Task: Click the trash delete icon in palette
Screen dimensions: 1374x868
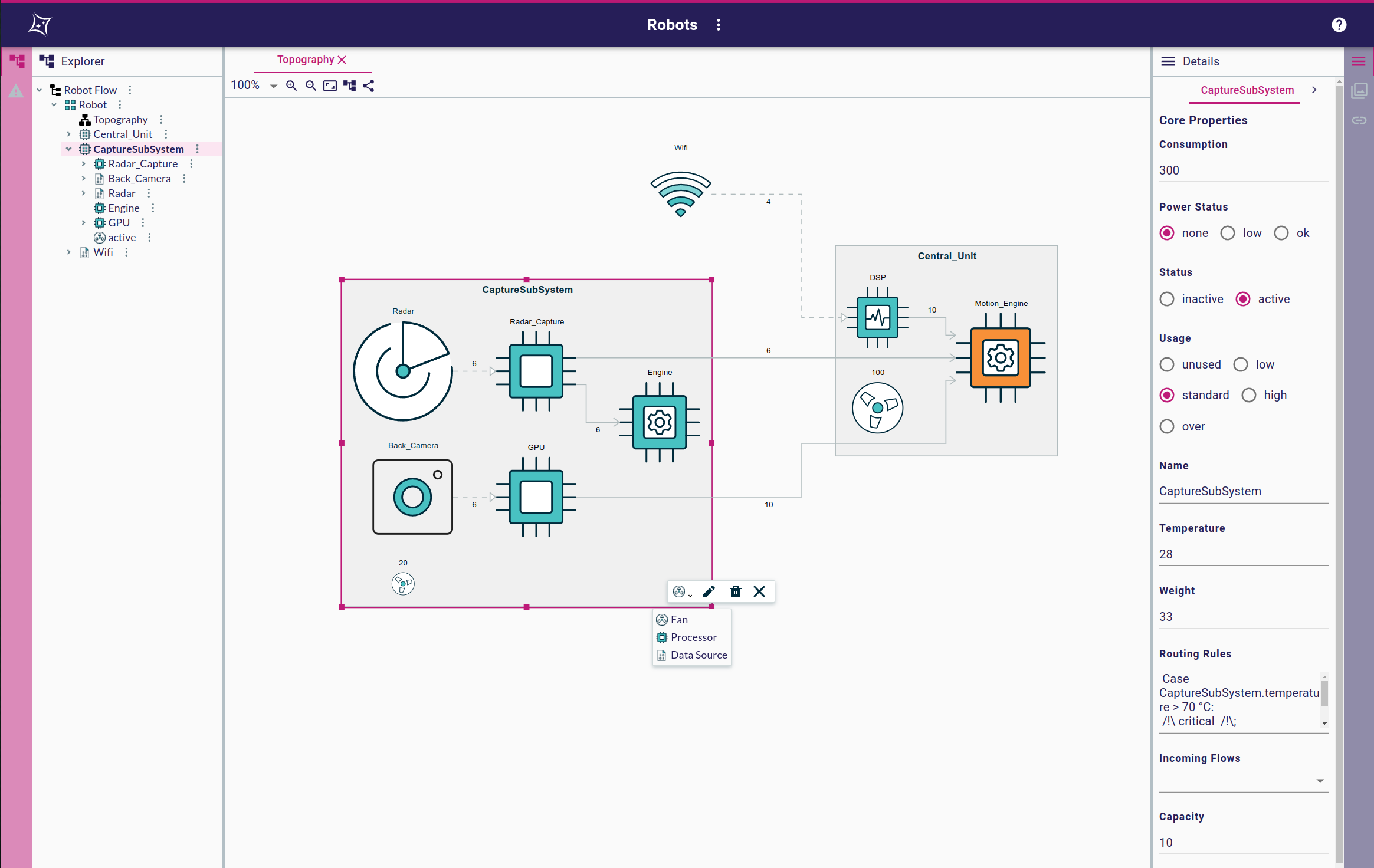Action: click(x=735, y=591)
